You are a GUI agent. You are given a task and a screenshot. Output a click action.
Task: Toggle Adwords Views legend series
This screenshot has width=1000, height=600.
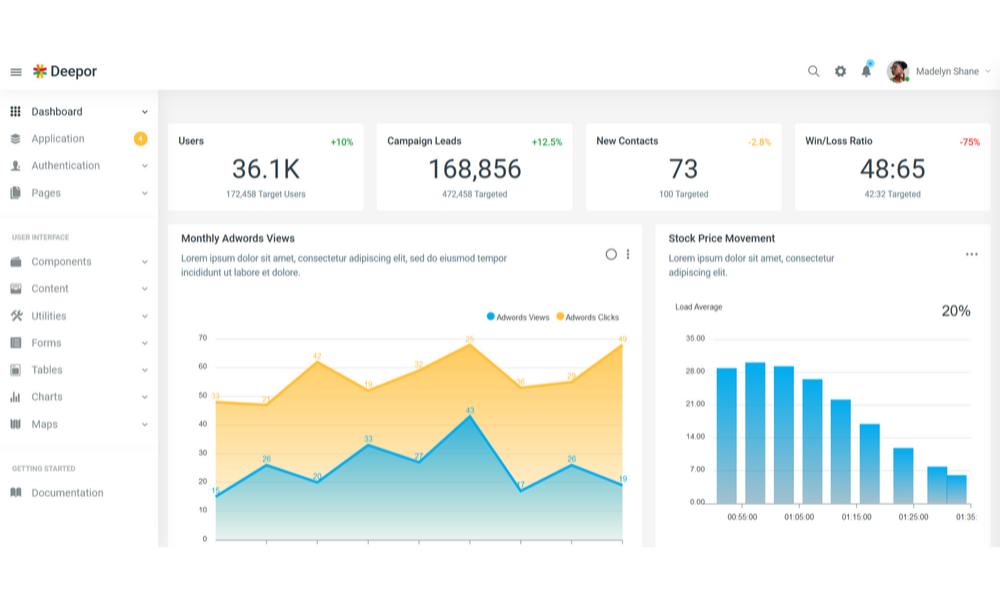[518, 317]
